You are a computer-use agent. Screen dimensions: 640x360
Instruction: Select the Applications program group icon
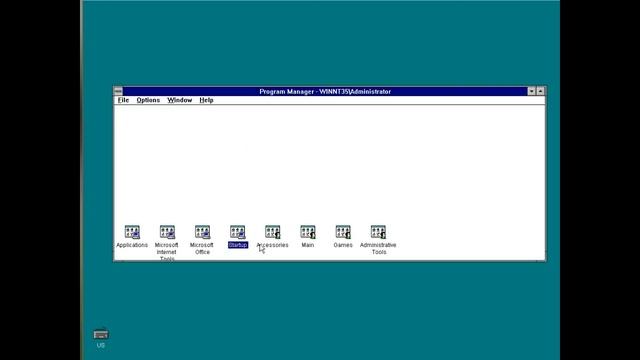[x=132, y=232]
